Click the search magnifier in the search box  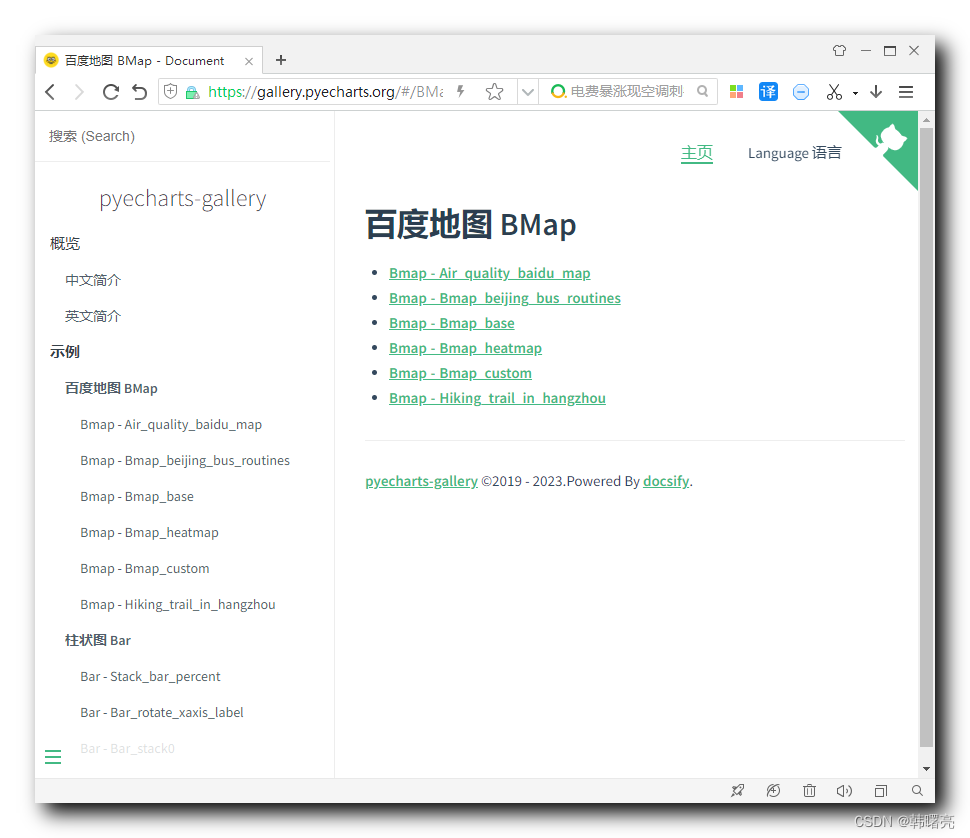pyautogui.click(x=702, y=91)
